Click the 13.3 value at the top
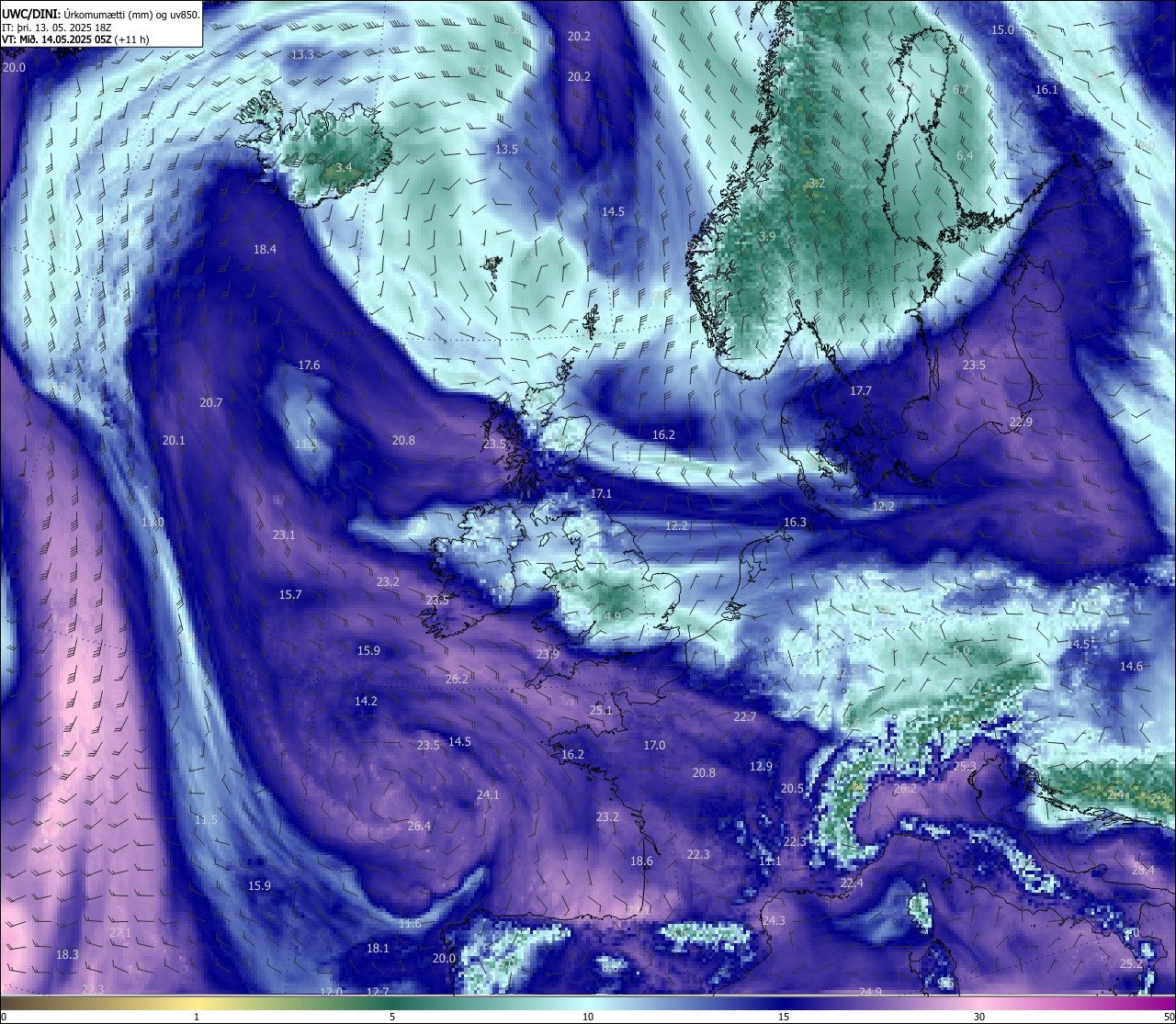 tap(302, 54)
